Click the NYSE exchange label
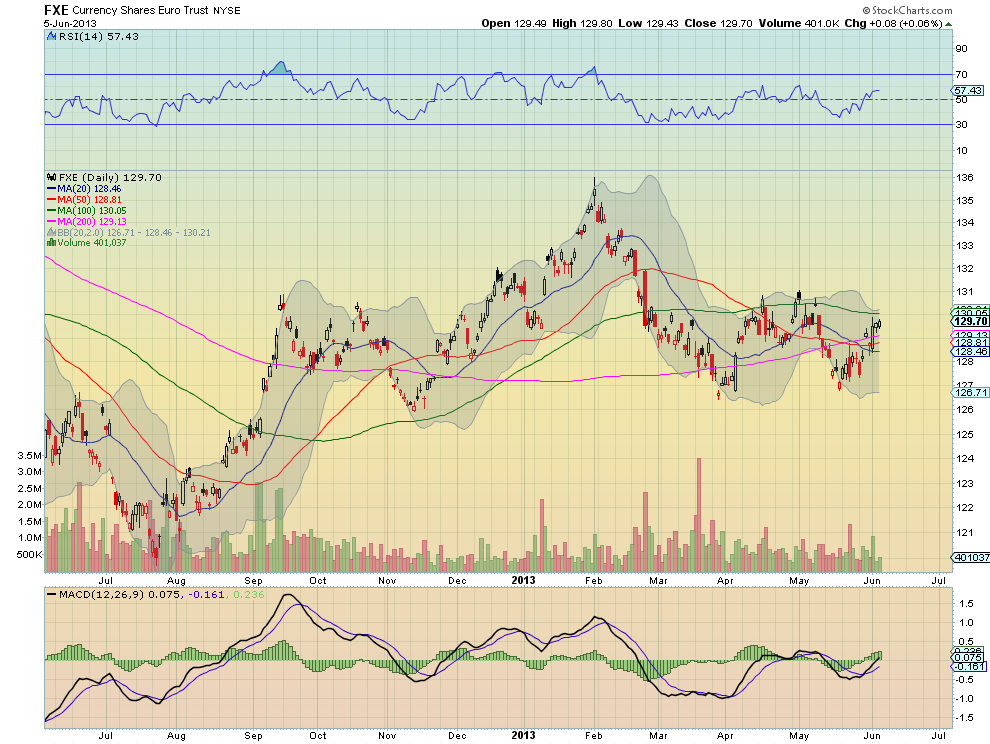 (227, 11)
